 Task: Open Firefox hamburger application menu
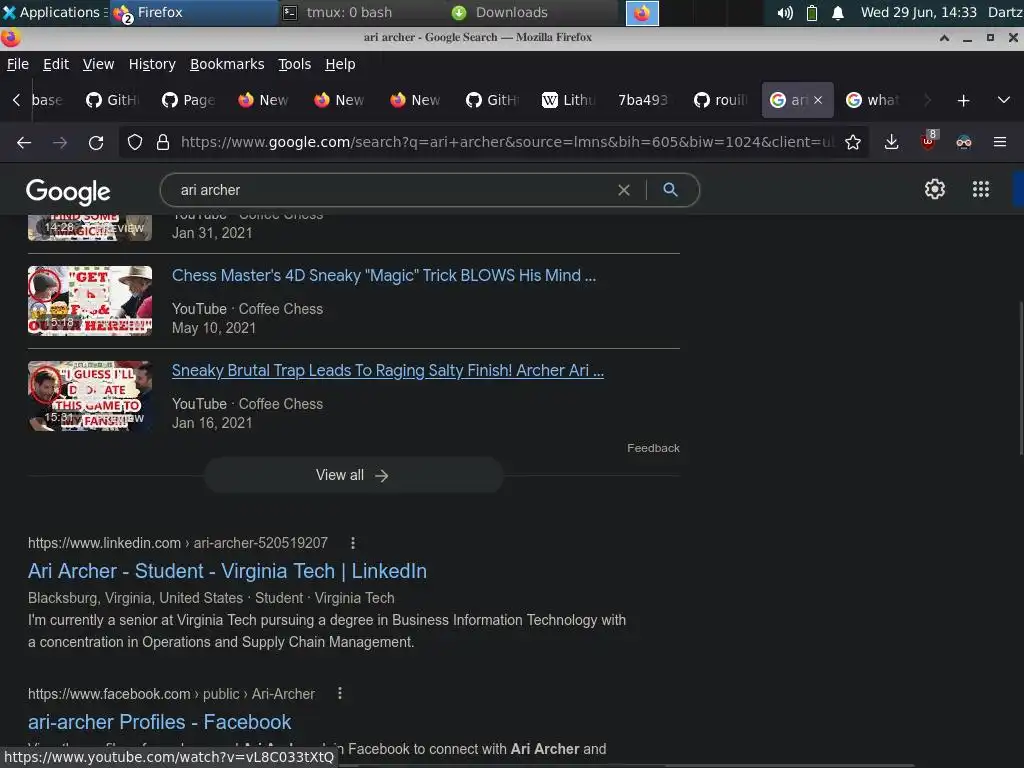coord(1000,142)
